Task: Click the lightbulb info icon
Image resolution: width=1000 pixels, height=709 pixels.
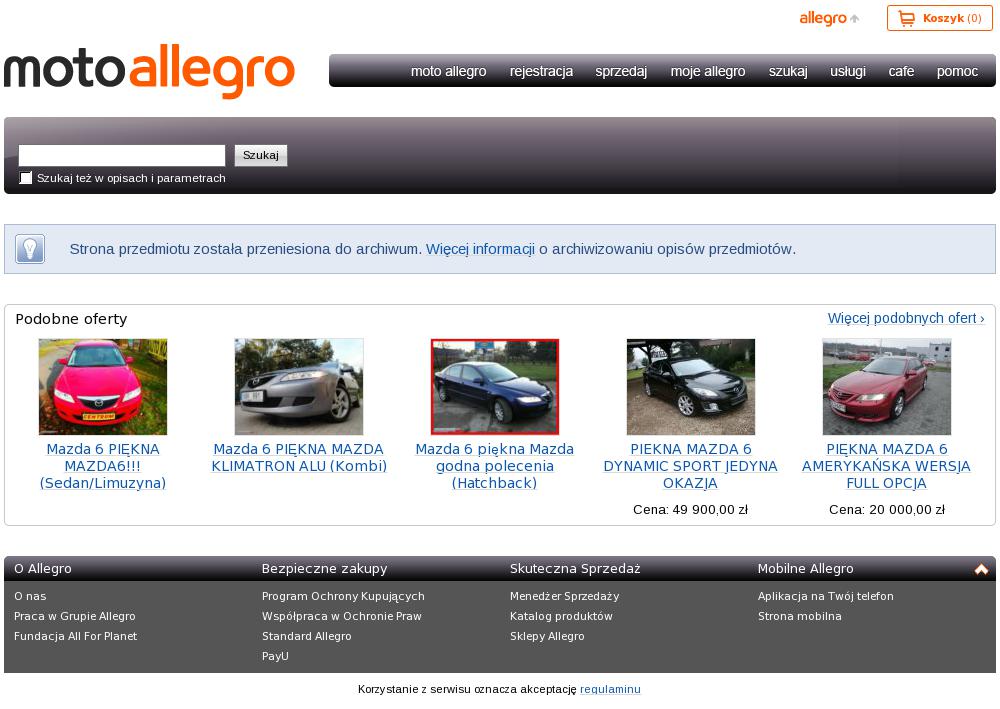Action: [30, 249]
